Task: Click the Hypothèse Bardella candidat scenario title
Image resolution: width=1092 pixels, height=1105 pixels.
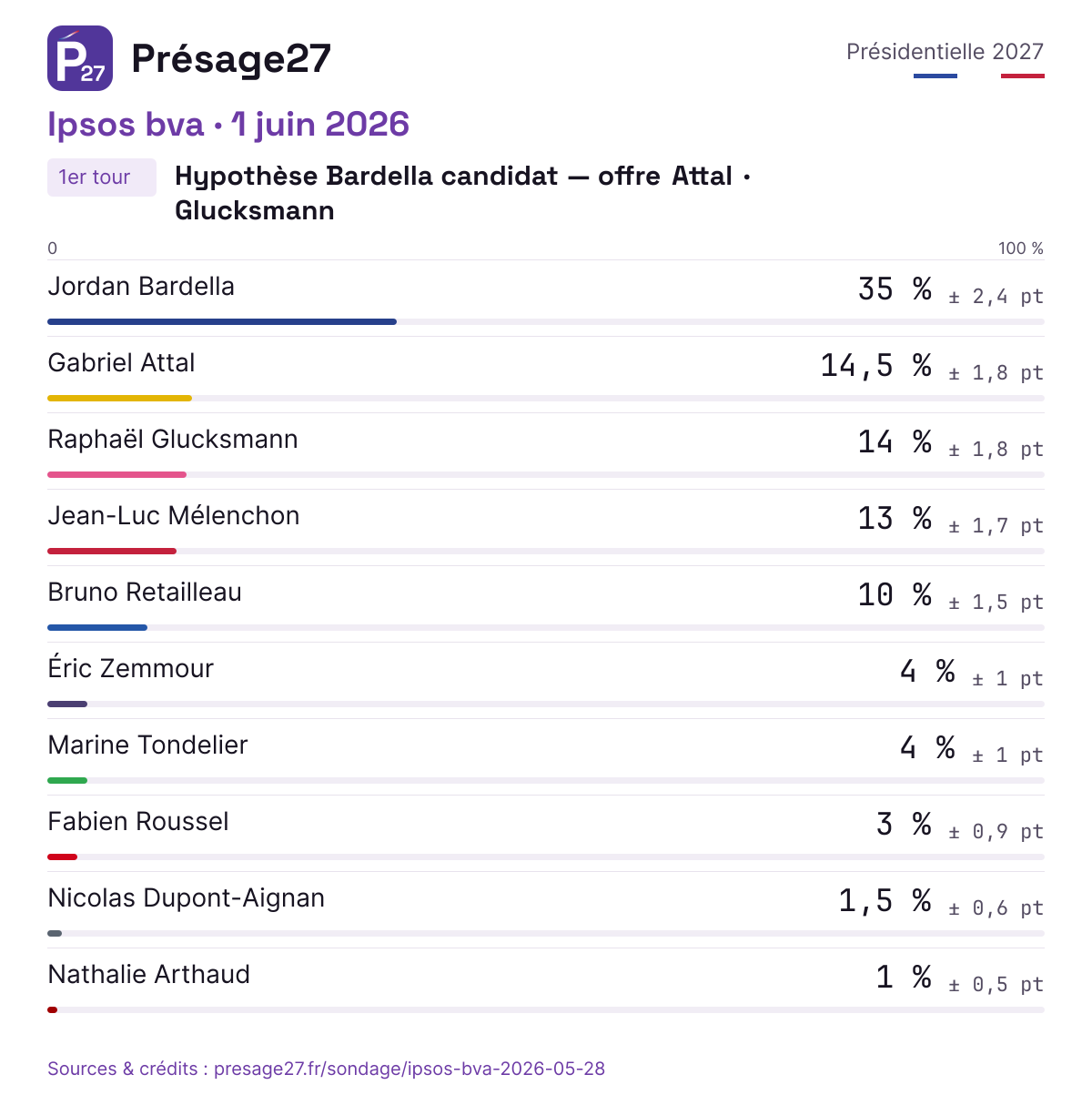Action: 463,193
